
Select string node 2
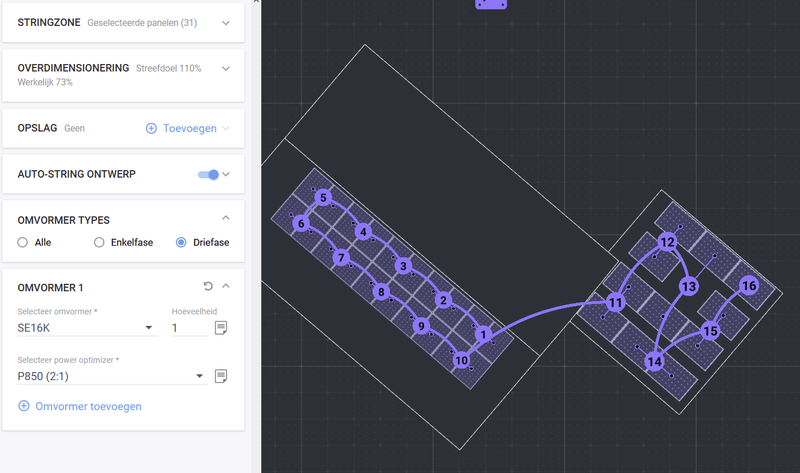443,301
